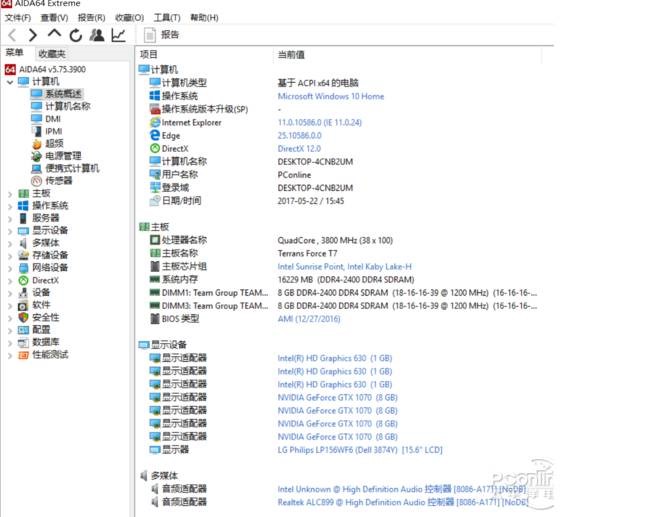Click the 安全性 shield icon
Screen dimensions: 672x517
(x=23, y=318)
